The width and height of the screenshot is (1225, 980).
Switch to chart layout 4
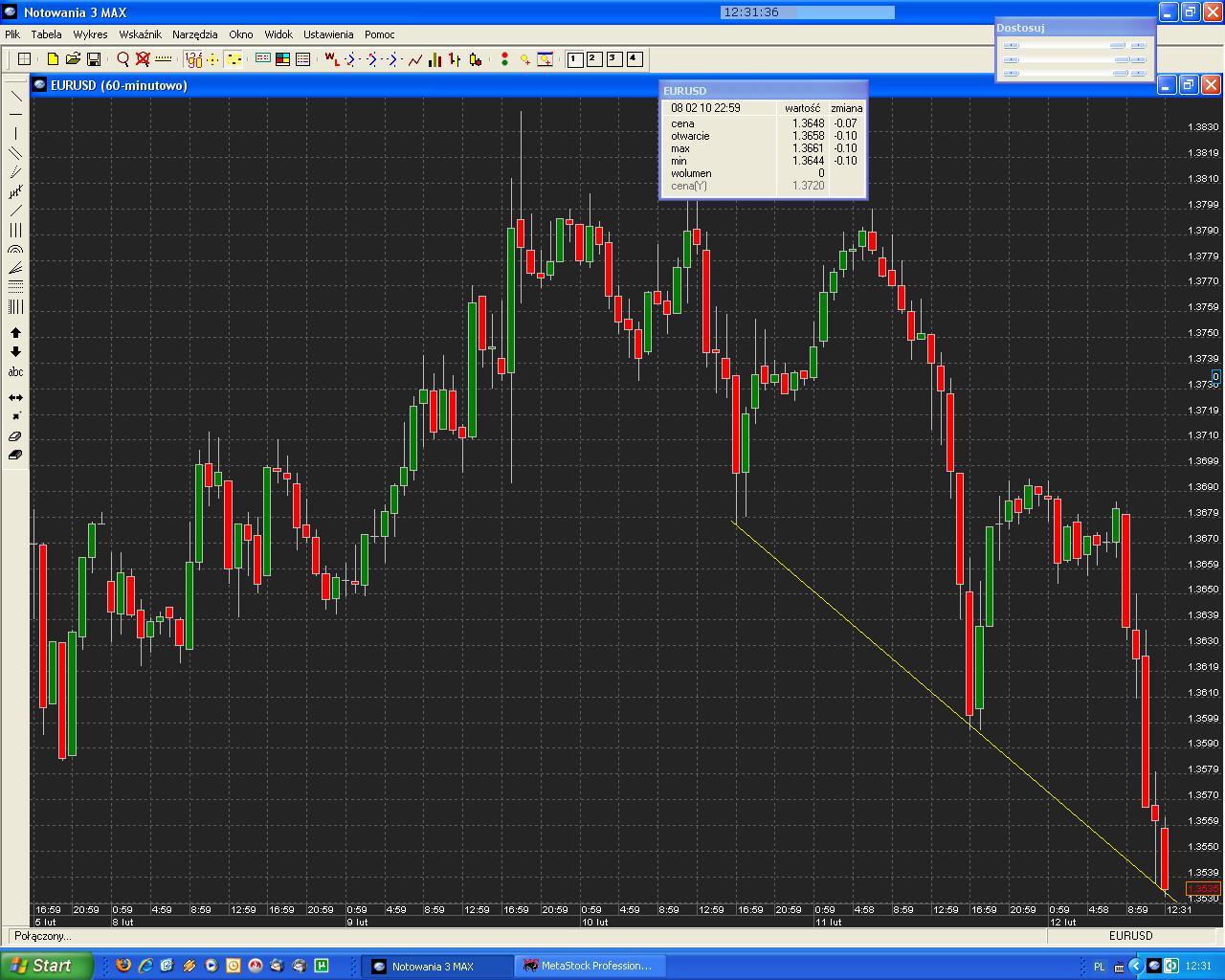pyautogui.click(x=635, y=59)
